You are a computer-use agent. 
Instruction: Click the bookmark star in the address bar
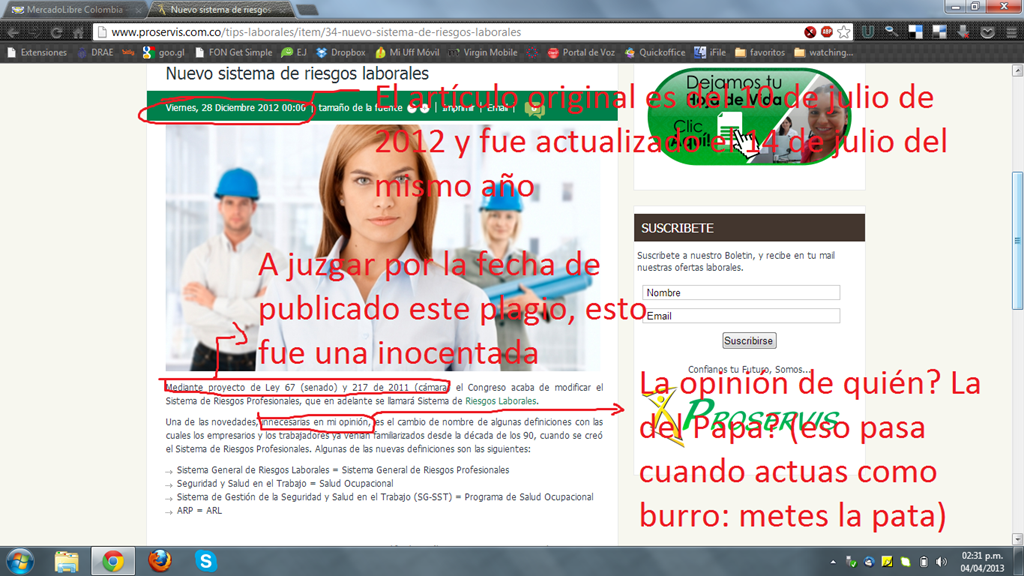pos(844,32)
